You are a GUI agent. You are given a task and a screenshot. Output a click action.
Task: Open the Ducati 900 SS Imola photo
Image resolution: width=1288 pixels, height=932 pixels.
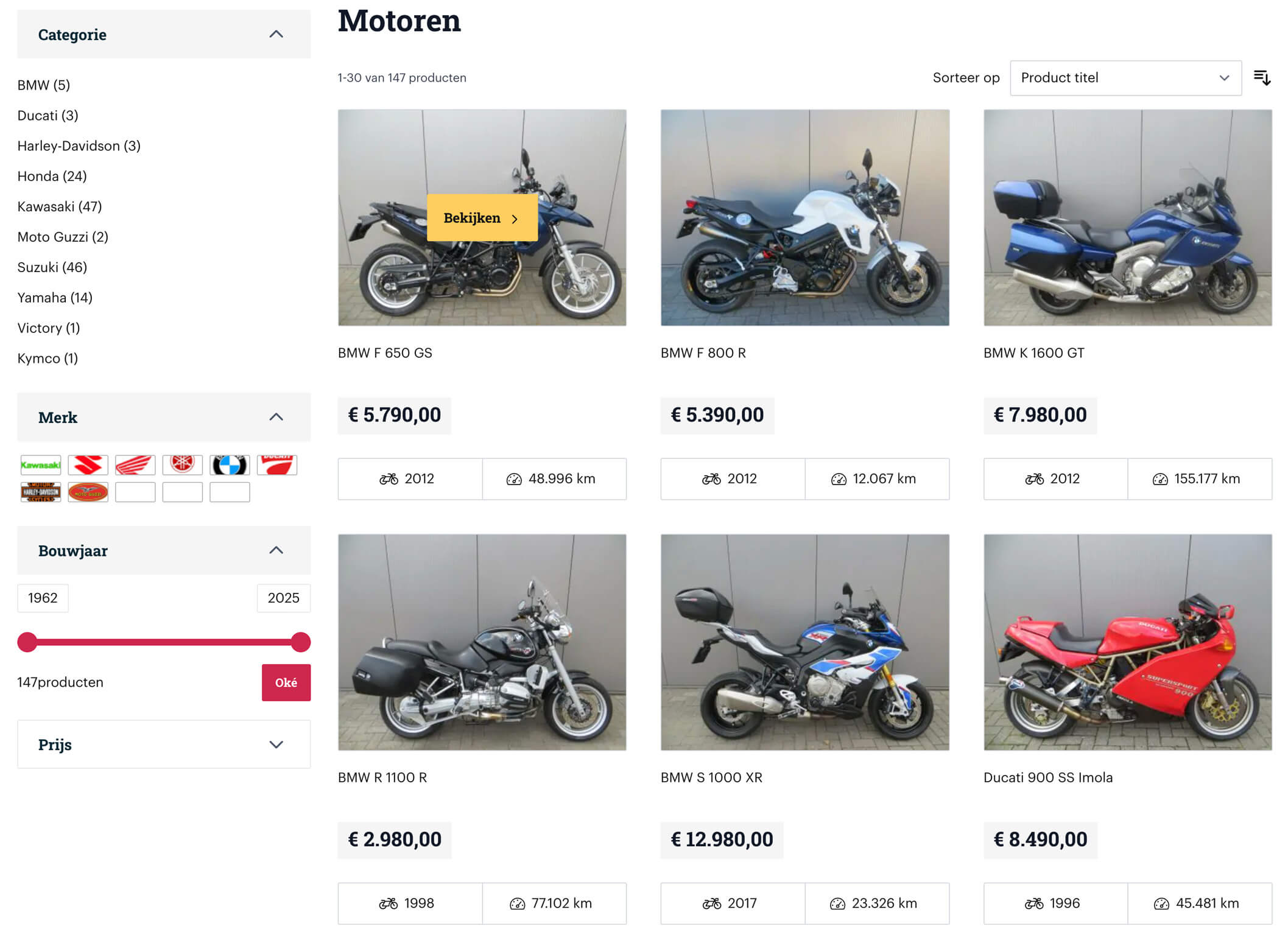tap(1127, 642)
